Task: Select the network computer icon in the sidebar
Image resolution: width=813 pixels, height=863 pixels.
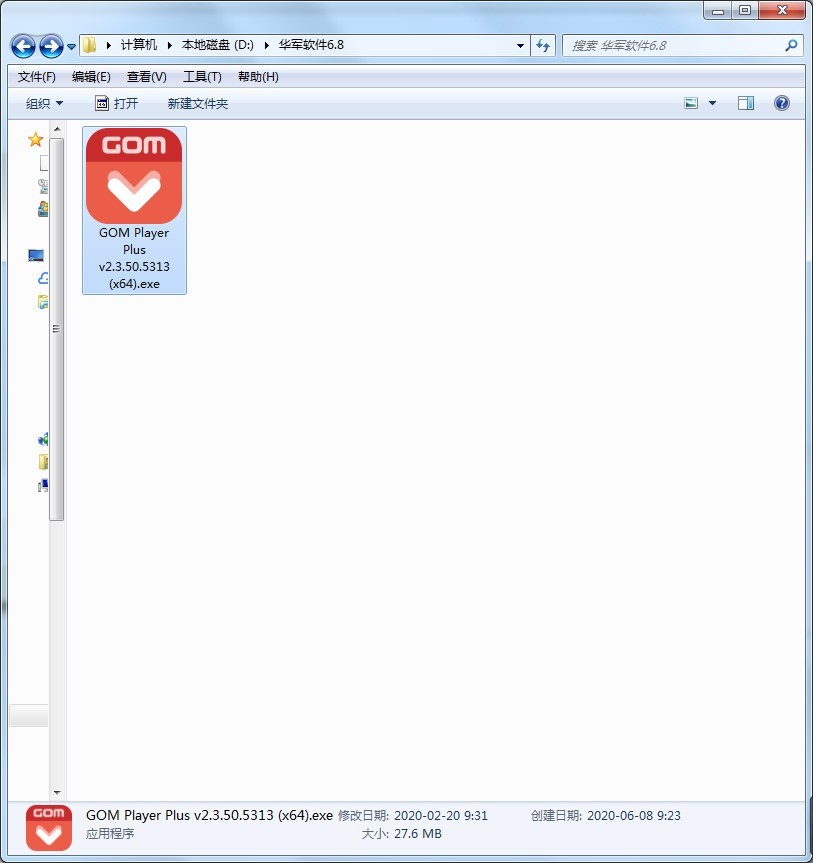Action: click(43, 485)
